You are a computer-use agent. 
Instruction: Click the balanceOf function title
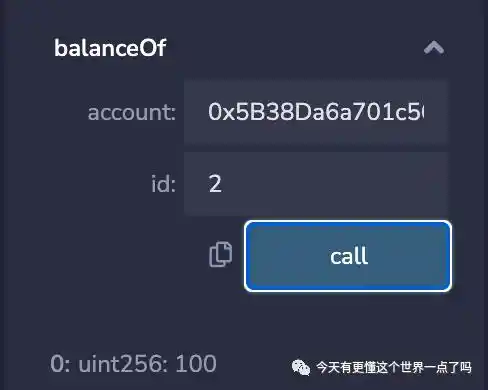pyautogui.click(x=110, y=48)
